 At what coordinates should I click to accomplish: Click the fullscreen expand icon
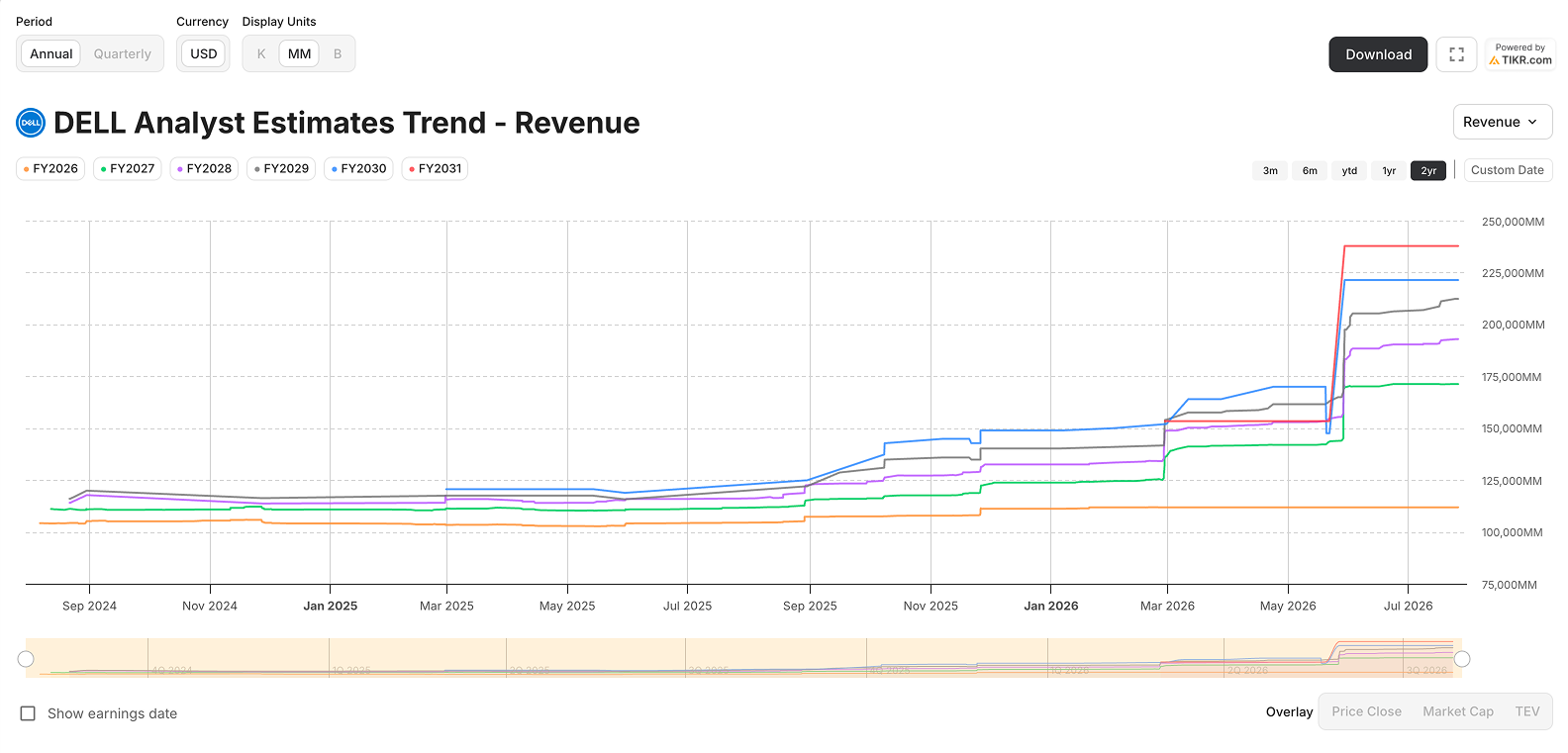(x=1456, y=54)
